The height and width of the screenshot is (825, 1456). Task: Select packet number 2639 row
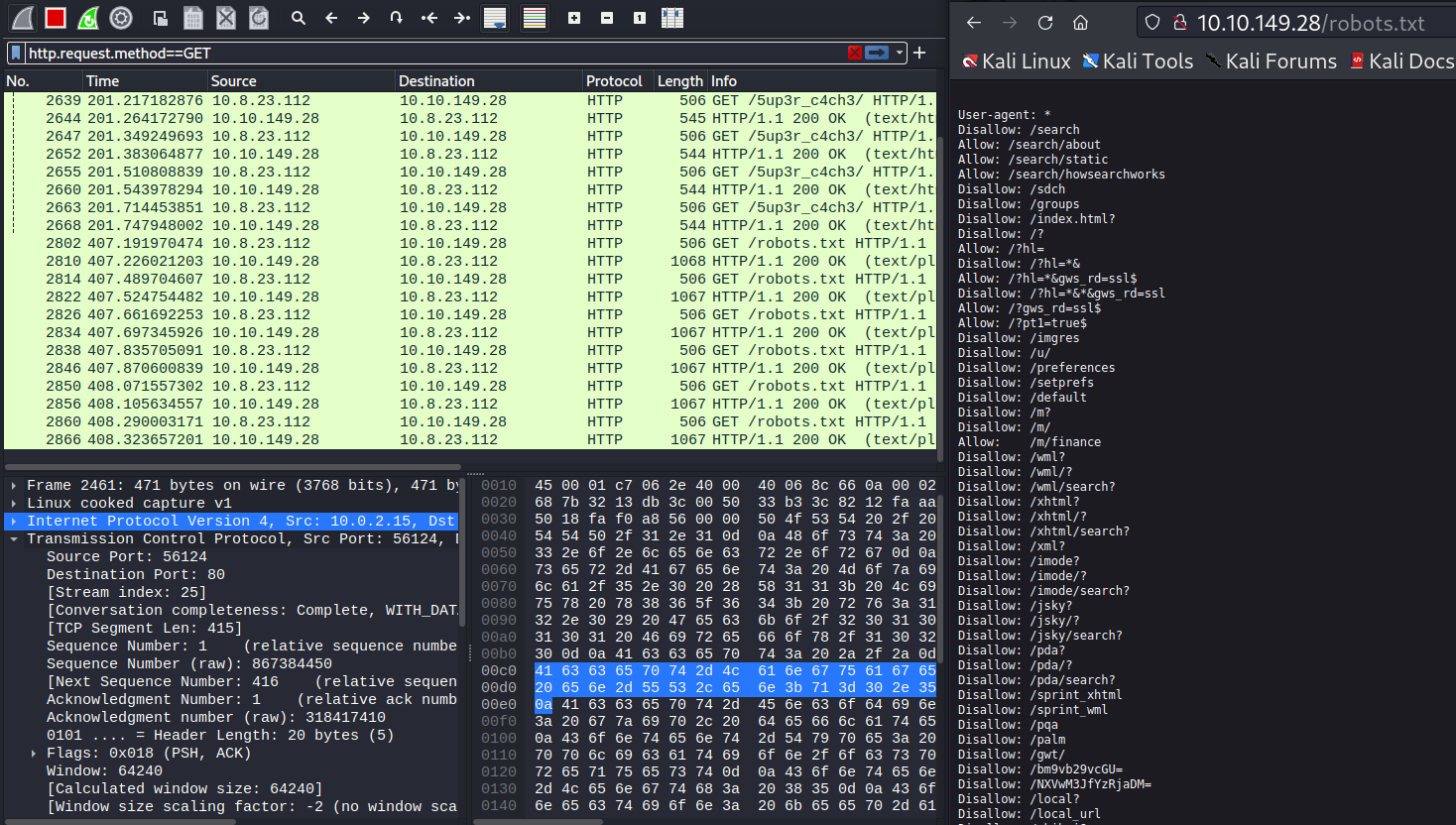point(470,100)
